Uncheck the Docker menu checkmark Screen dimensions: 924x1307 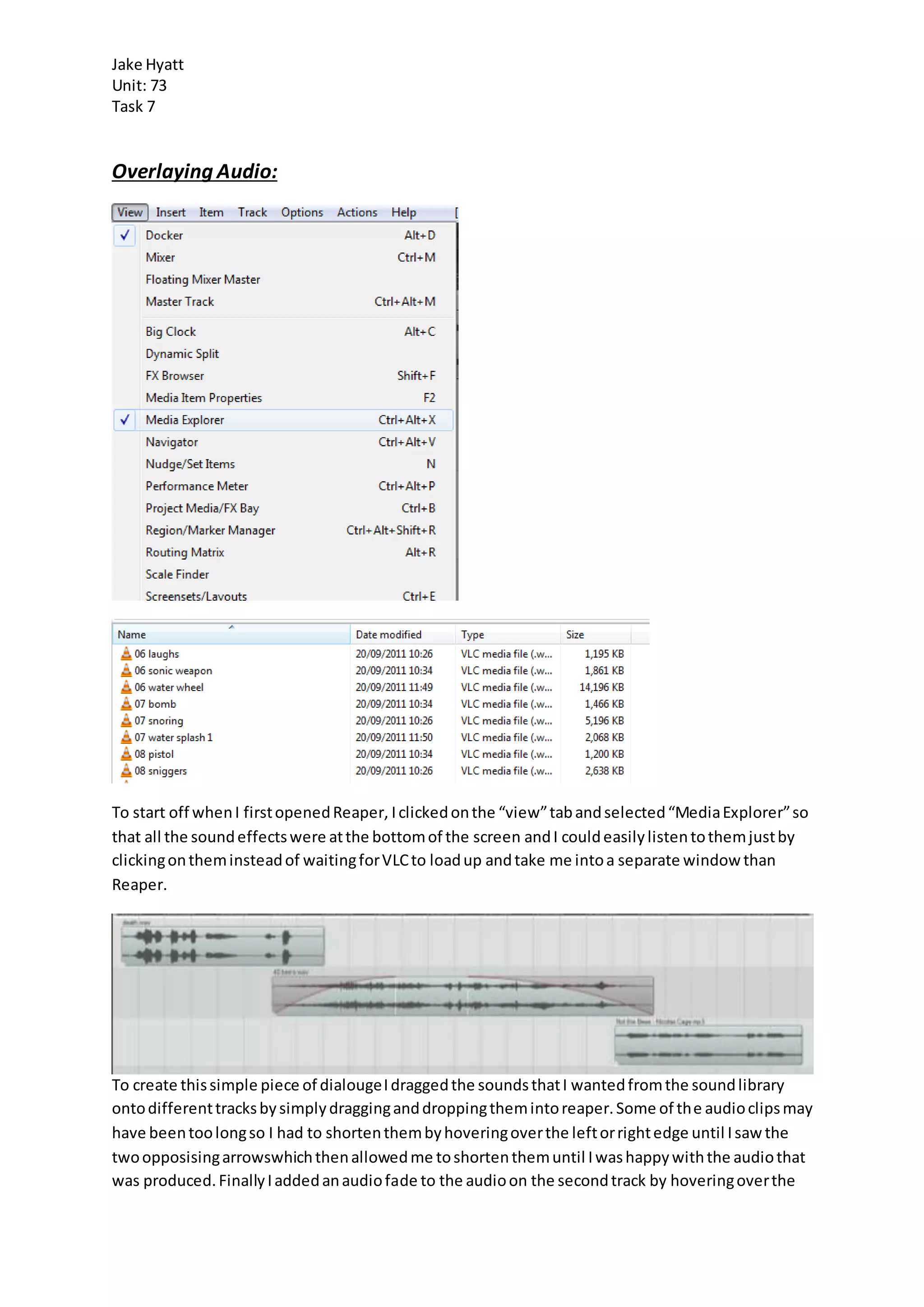pyautogui.click(x=125, y=235)
